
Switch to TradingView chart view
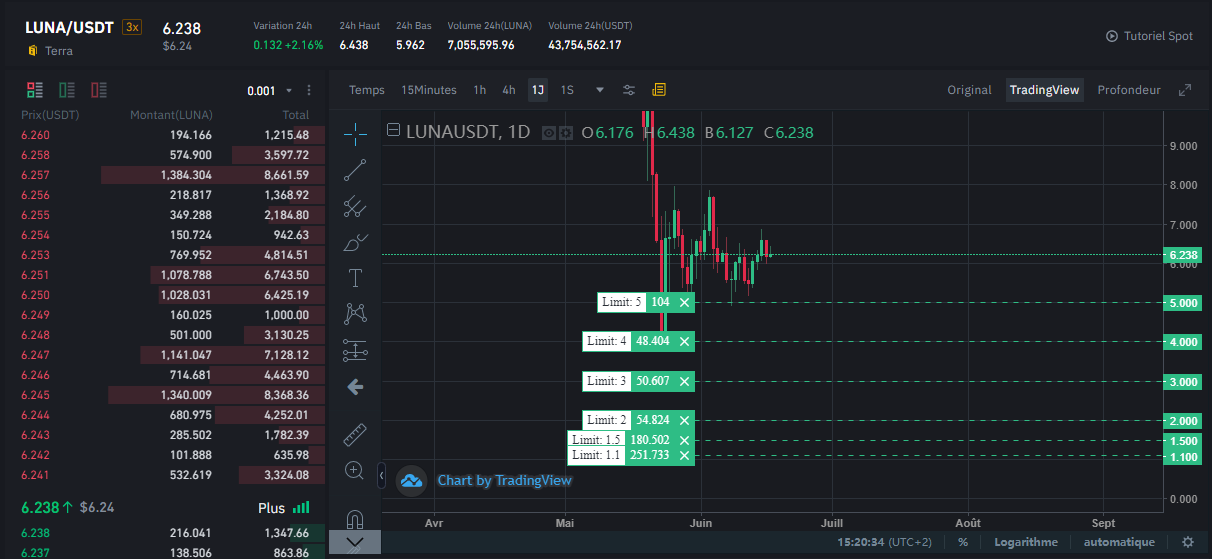click(1044, 90)
